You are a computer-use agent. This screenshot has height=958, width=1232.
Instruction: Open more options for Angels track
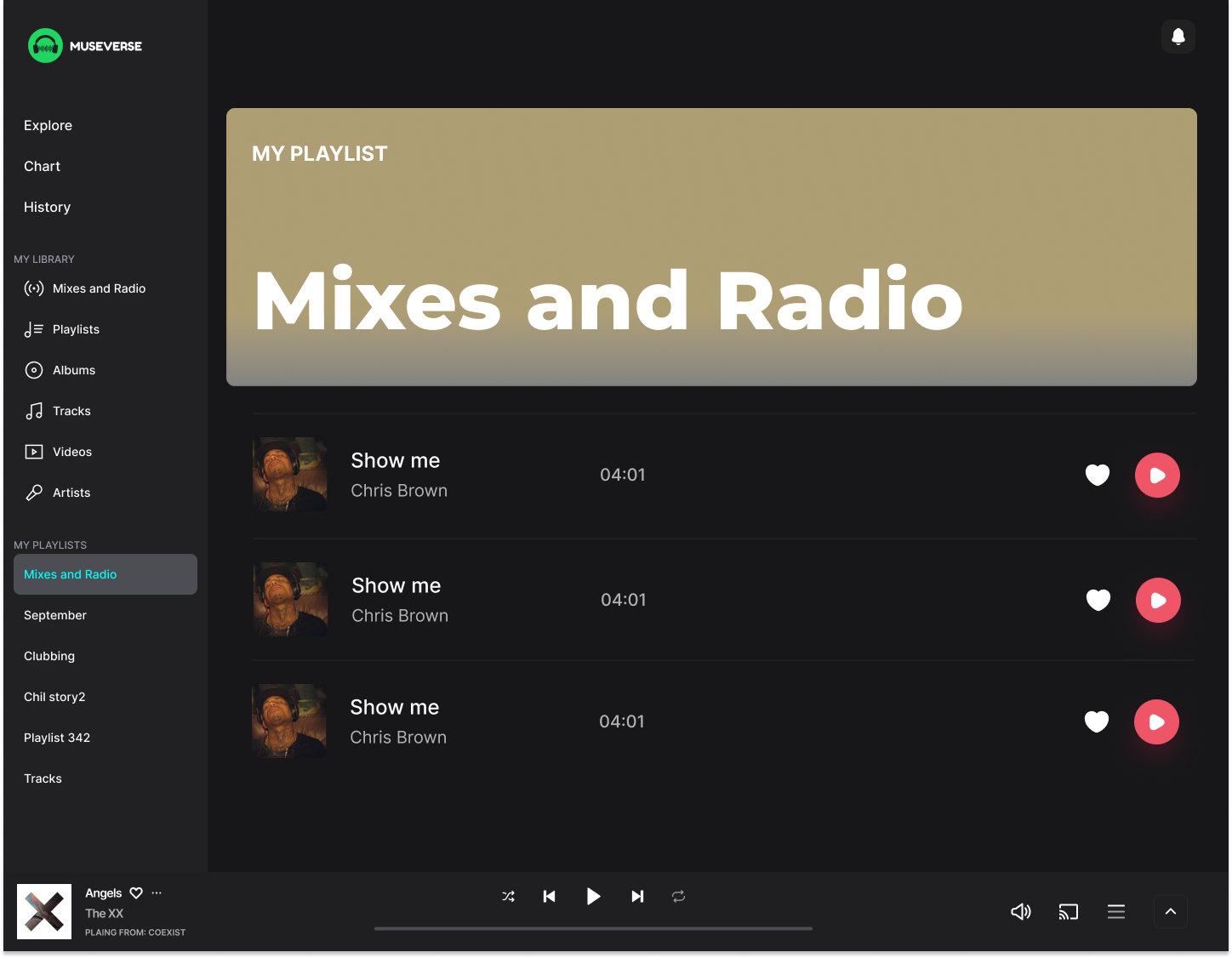pos(157,892)
